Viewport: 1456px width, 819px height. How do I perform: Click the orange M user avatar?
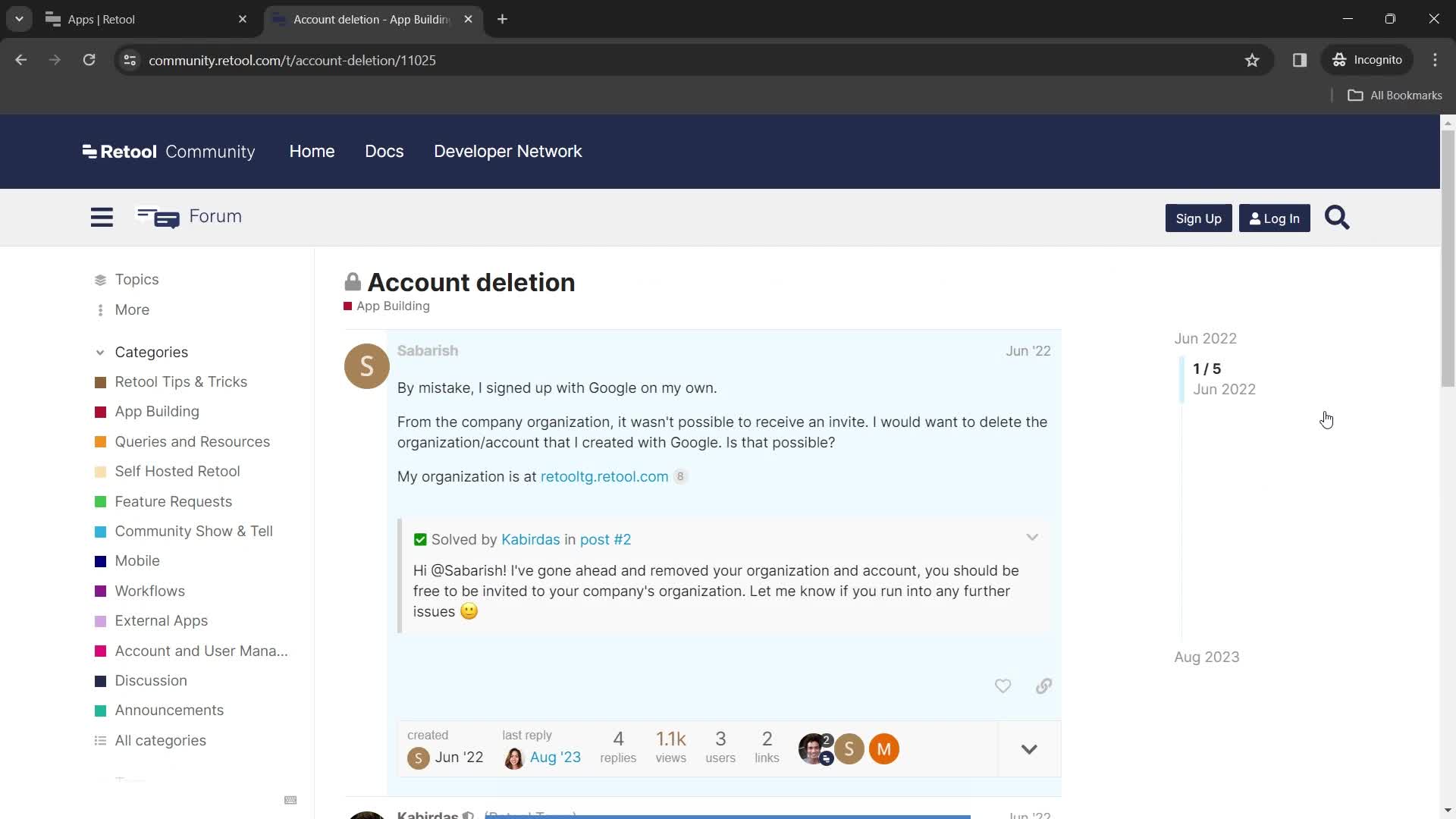[883, 749]
